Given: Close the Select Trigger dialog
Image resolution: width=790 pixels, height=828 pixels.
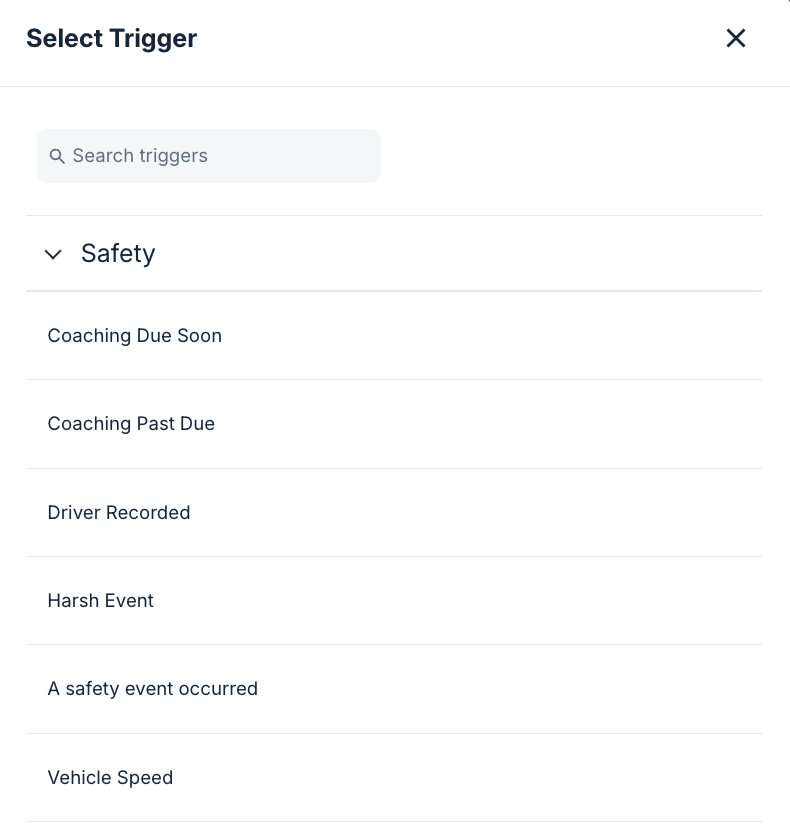Looking at the screenshot, I should 736,38.
